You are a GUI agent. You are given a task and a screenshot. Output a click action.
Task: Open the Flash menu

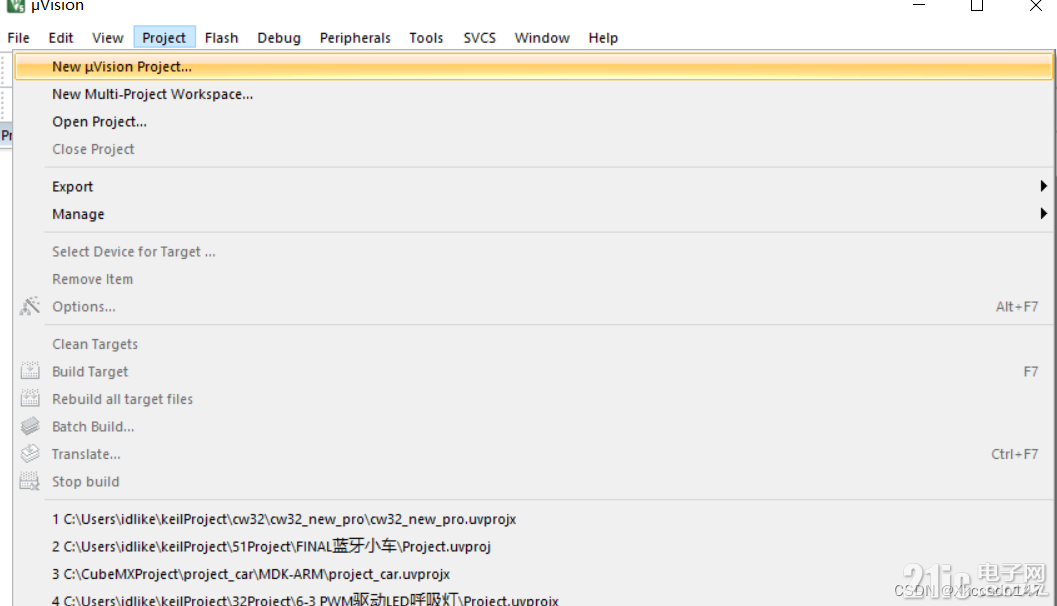click(222, 38)
